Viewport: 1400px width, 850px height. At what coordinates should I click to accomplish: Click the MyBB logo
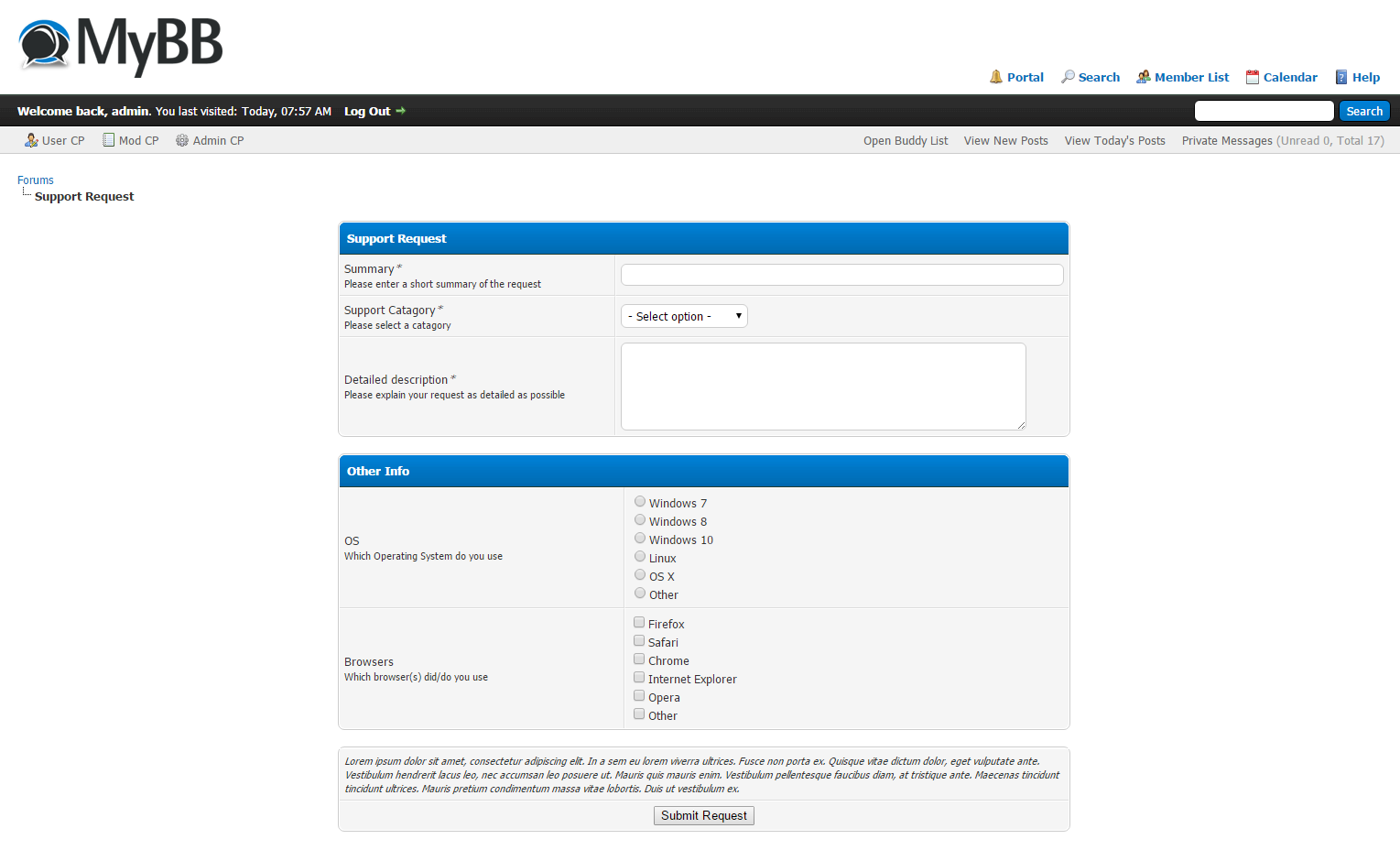coord(120,45)
